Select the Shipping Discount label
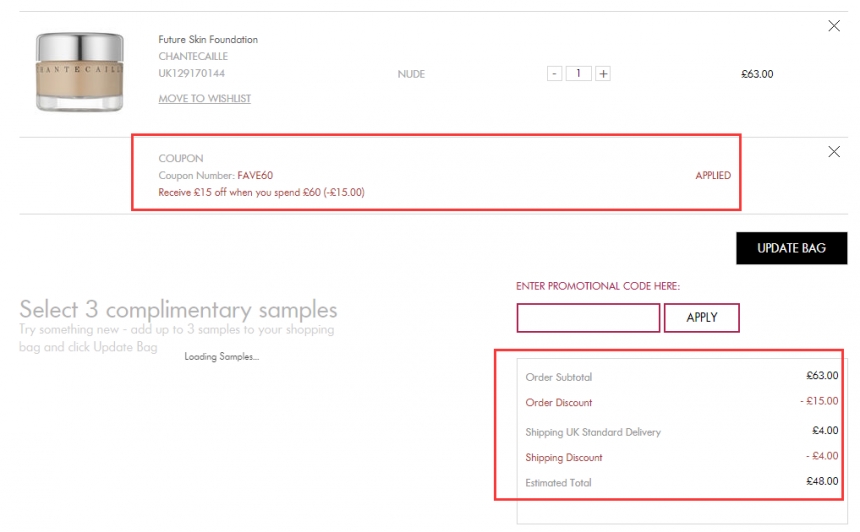The image size is (860, 532). [564, 457]
